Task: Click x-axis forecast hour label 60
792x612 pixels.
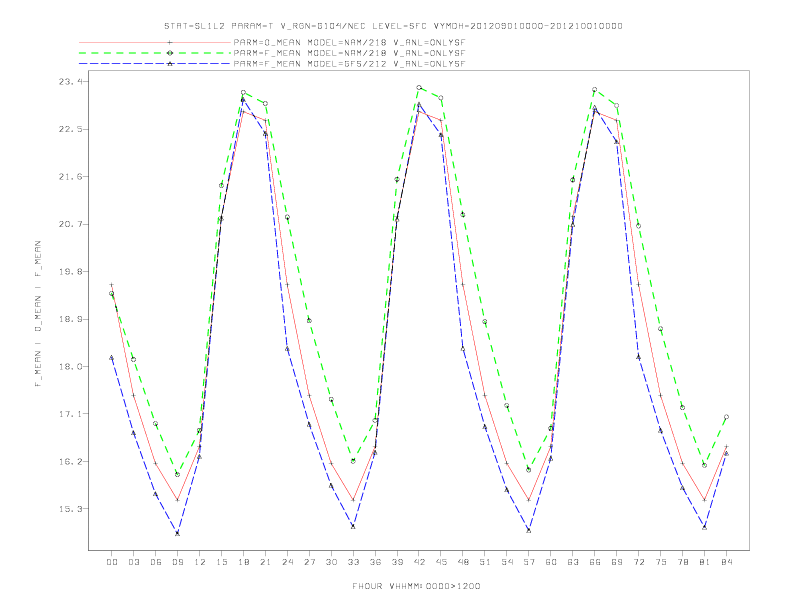Action: pos(551,562)
